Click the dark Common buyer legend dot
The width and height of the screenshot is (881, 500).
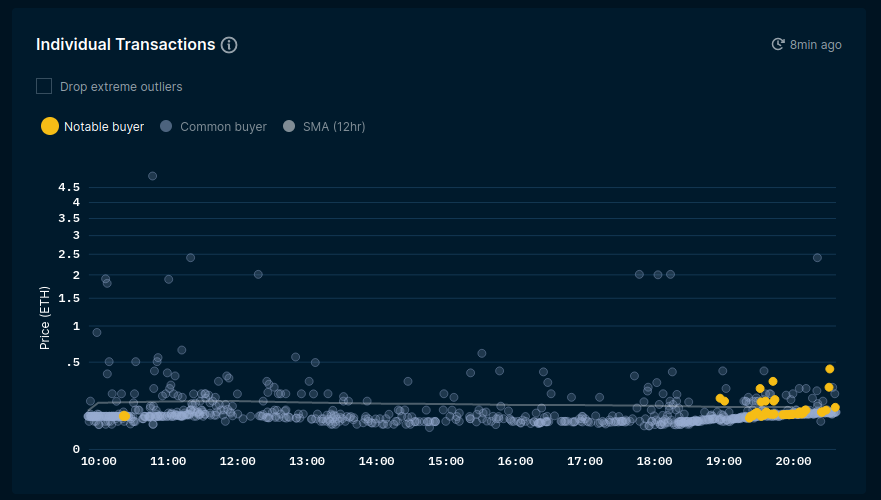pos(166,126)
